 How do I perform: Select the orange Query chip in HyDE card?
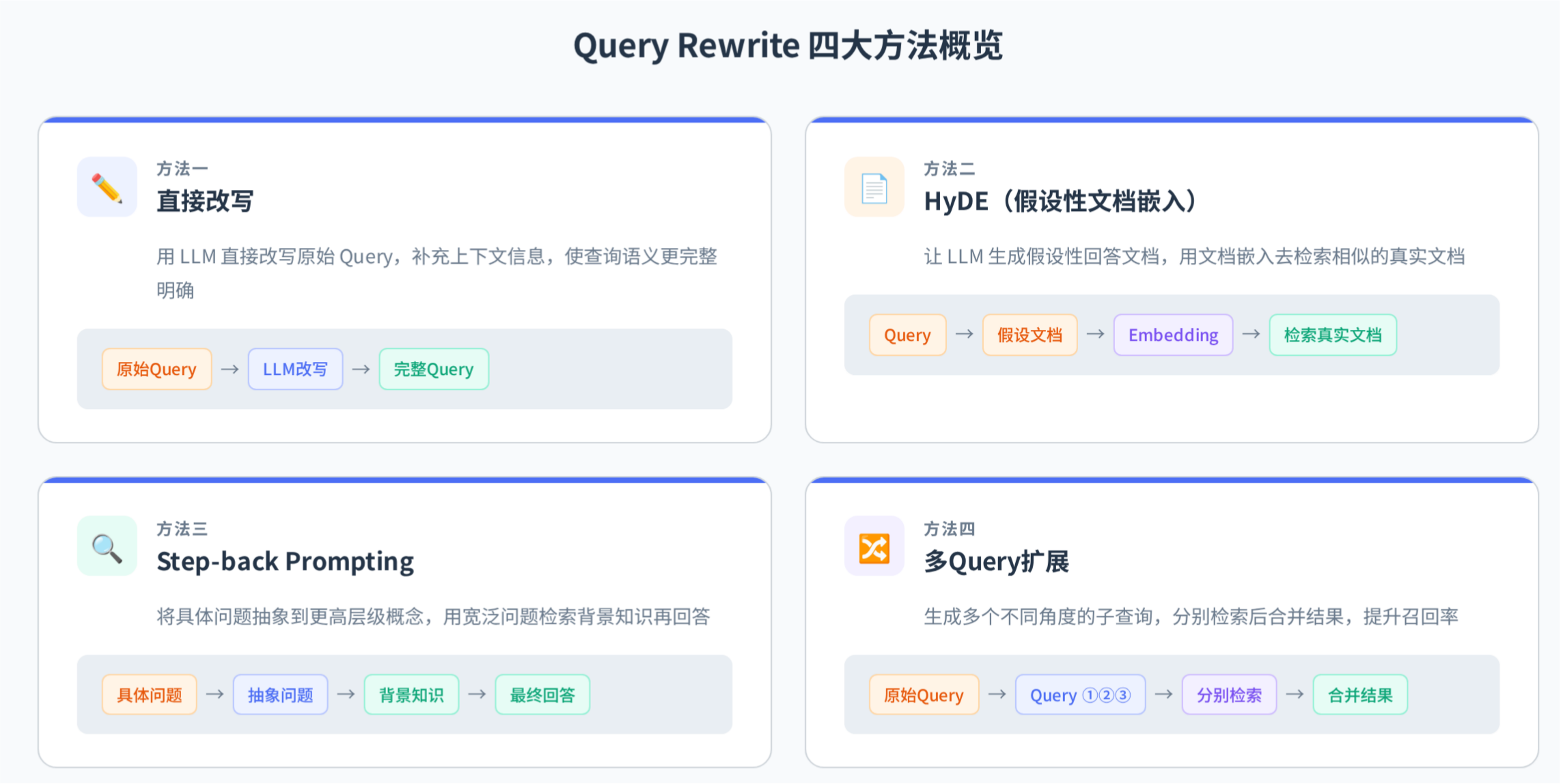click(907, 335)
